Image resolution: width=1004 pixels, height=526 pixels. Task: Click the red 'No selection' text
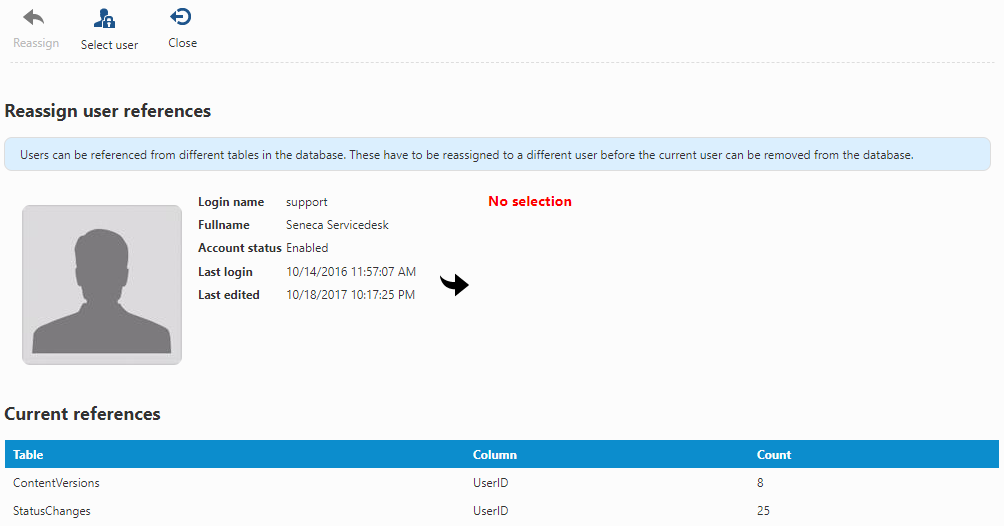click(530, 201)
